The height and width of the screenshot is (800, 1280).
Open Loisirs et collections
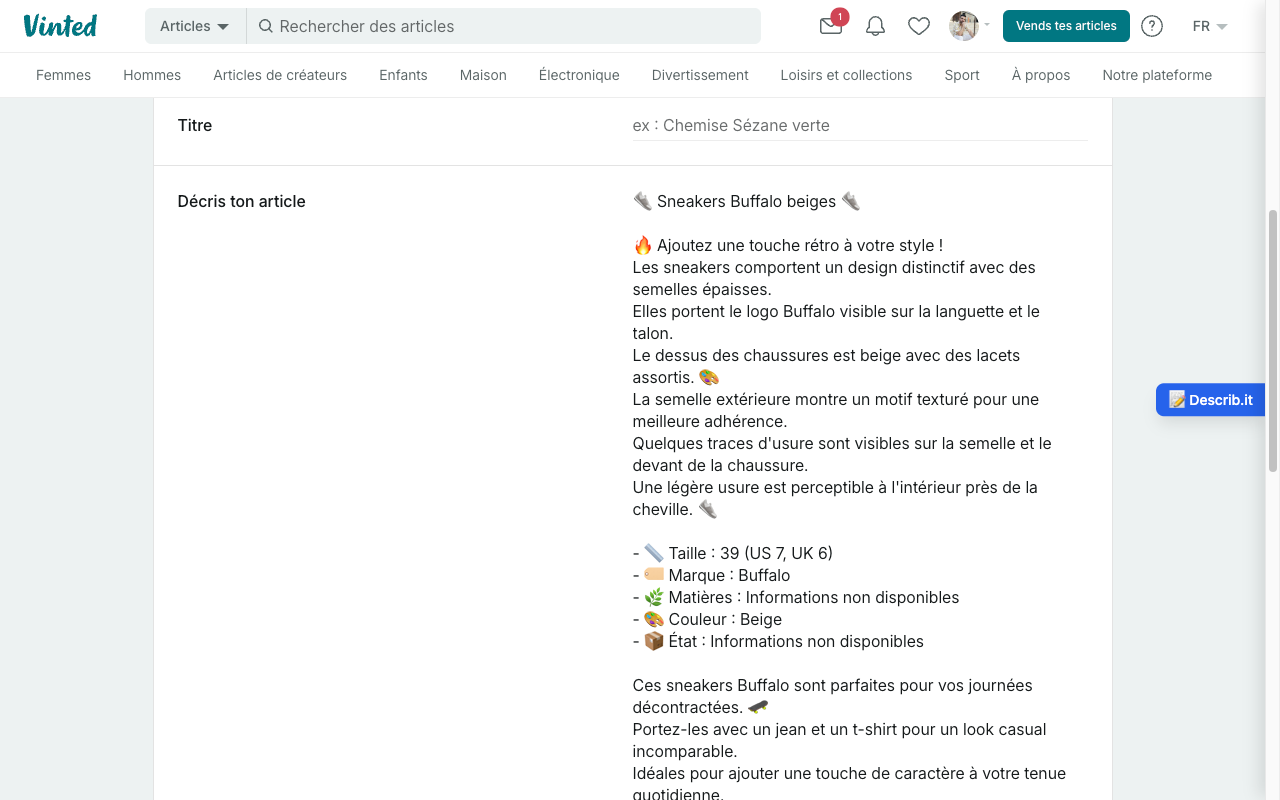click(846, 75)
